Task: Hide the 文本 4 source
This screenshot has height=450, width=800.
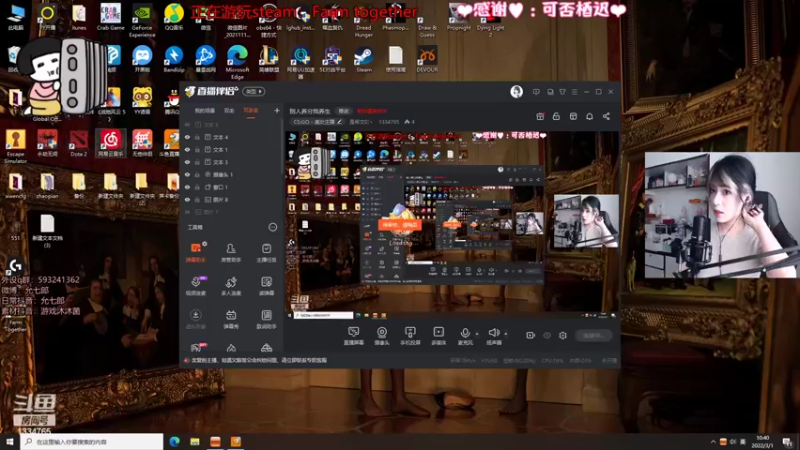Action: pyautogui.click(x=187, y=137)
